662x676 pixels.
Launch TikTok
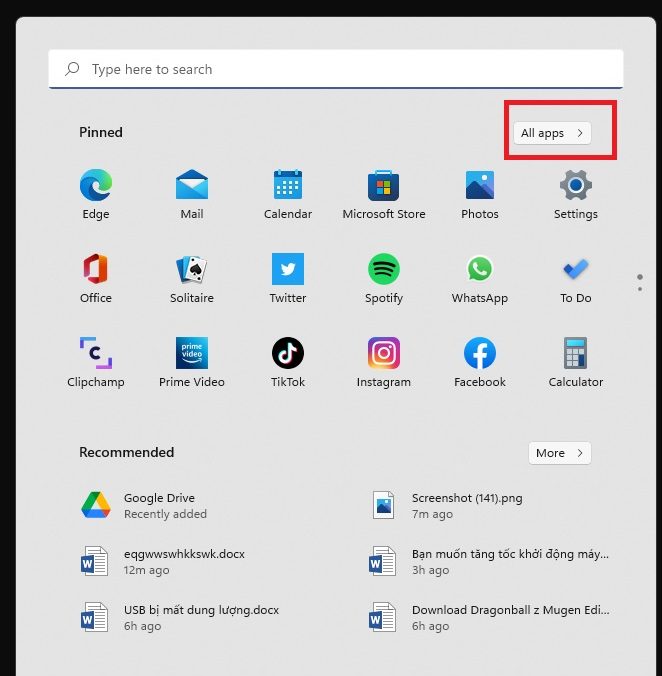(288, 363)
